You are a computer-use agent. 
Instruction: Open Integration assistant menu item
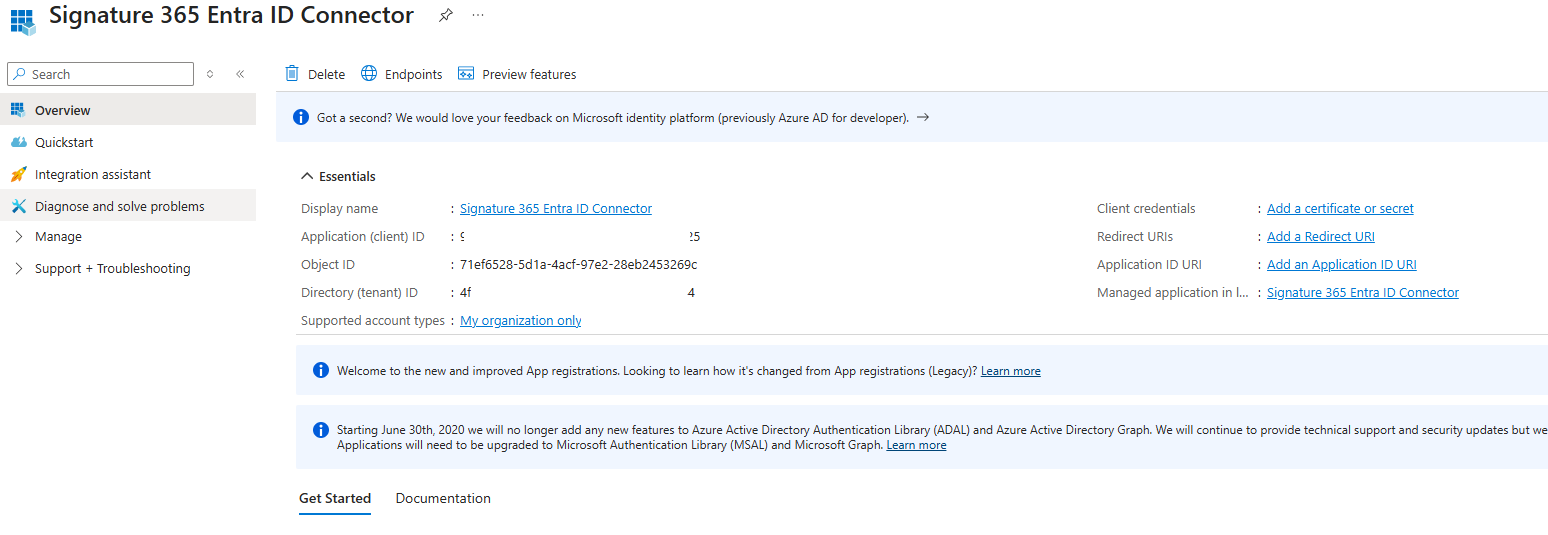(128, 174)
